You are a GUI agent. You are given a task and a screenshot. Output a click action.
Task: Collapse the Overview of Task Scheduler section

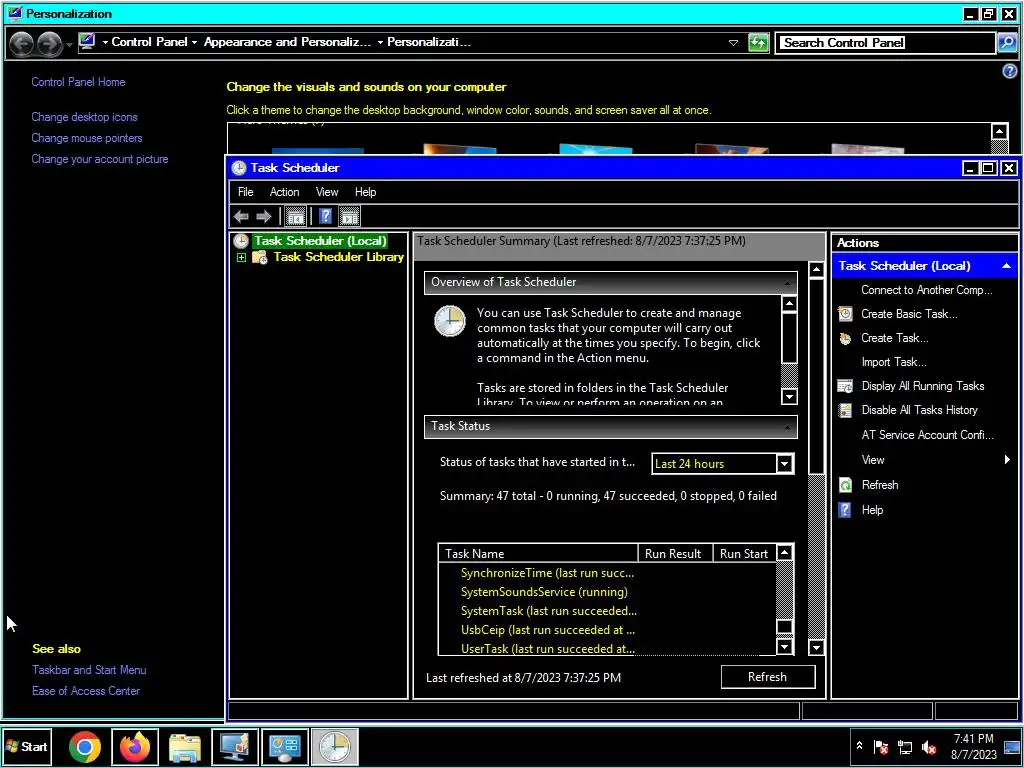[787, 283]
